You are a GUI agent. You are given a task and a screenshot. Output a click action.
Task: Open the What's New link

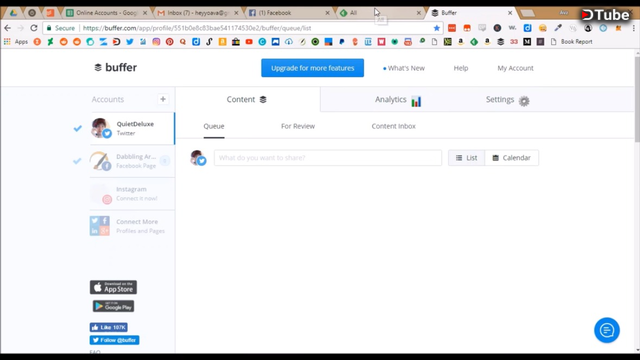pyautogui.click(x=404, y=68)
